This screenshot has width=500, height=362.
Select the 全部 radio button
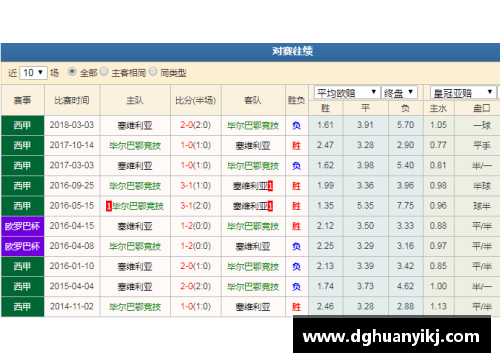[x=72, y=71]
